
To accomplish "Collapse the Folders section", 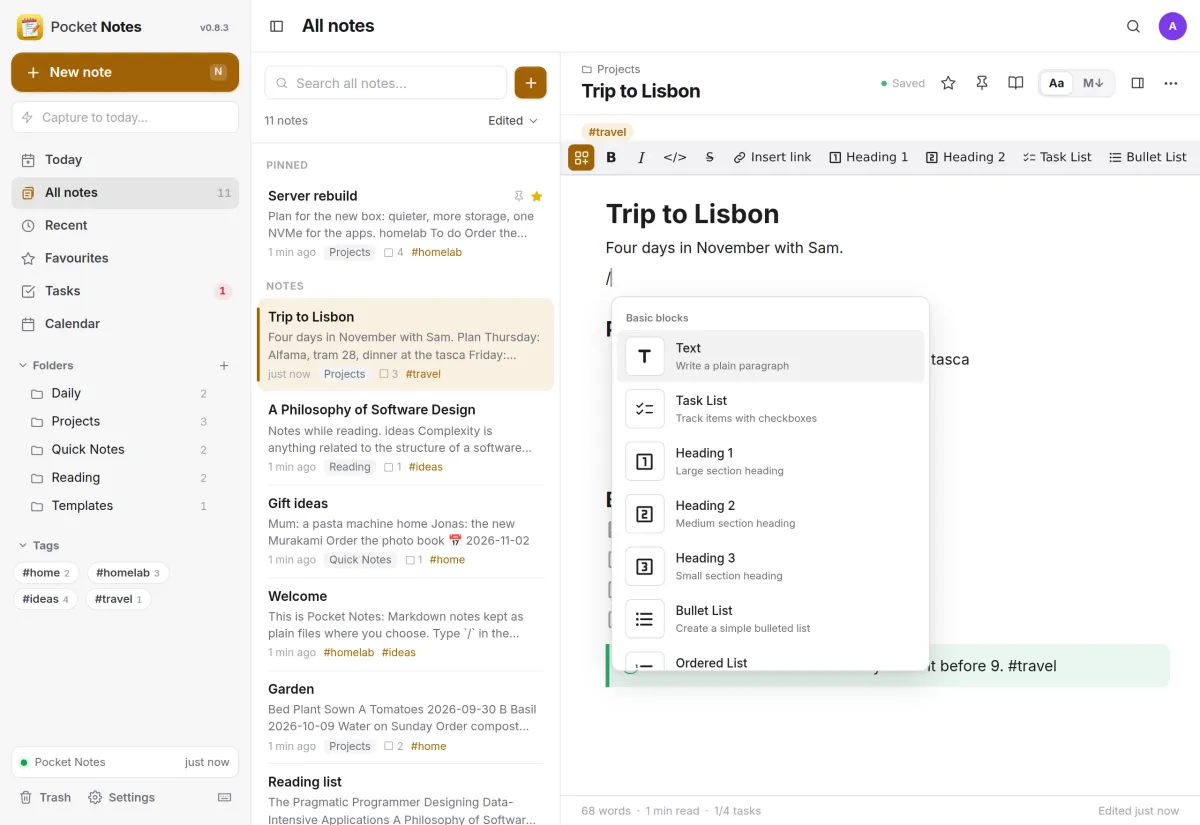I will click(x=47, y=365).
